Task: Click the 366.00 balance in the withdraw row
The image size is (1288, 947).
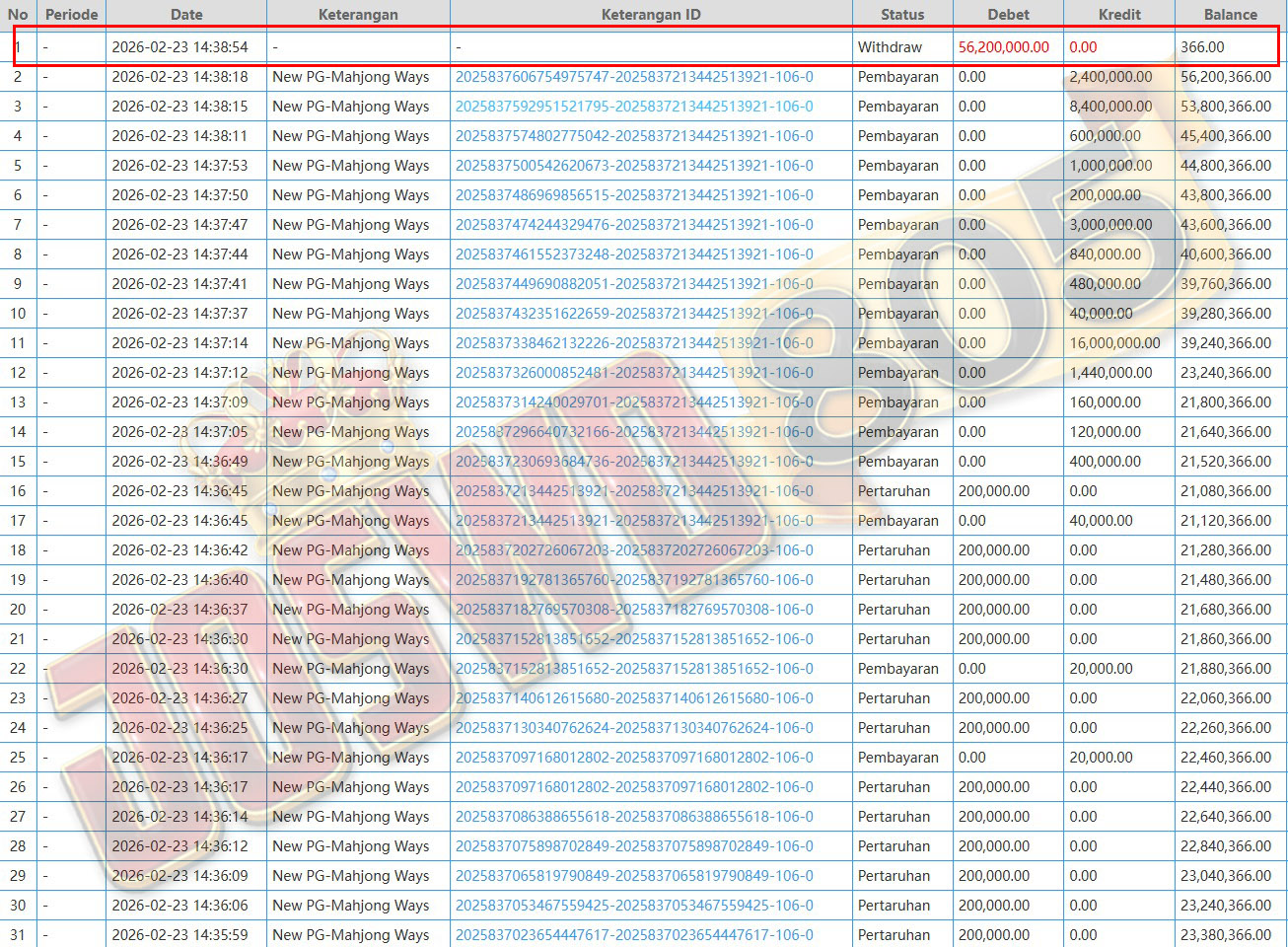Action: 1202,47
